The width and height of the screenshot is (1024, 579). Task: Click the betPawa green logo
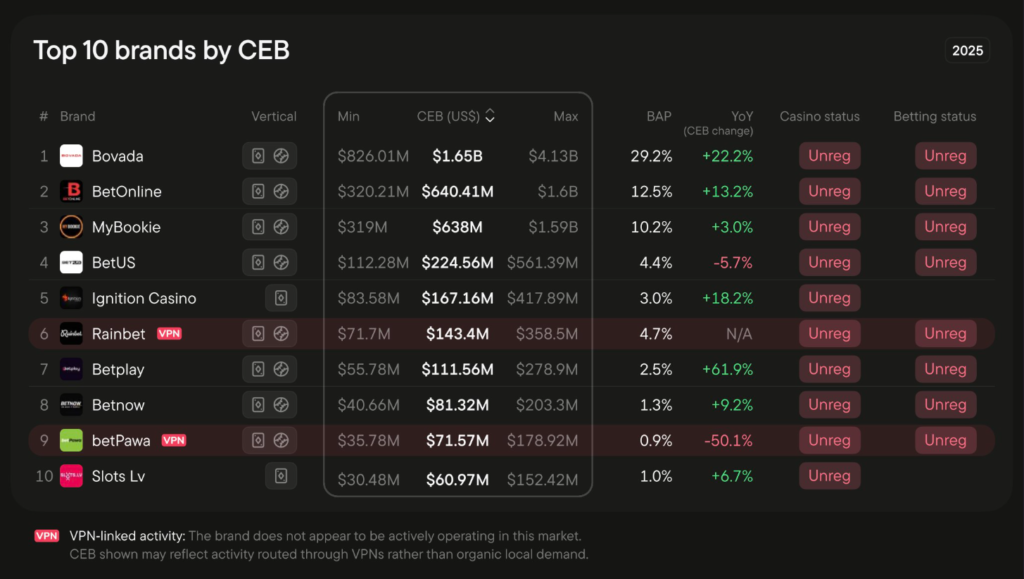(x=71, y=440)
